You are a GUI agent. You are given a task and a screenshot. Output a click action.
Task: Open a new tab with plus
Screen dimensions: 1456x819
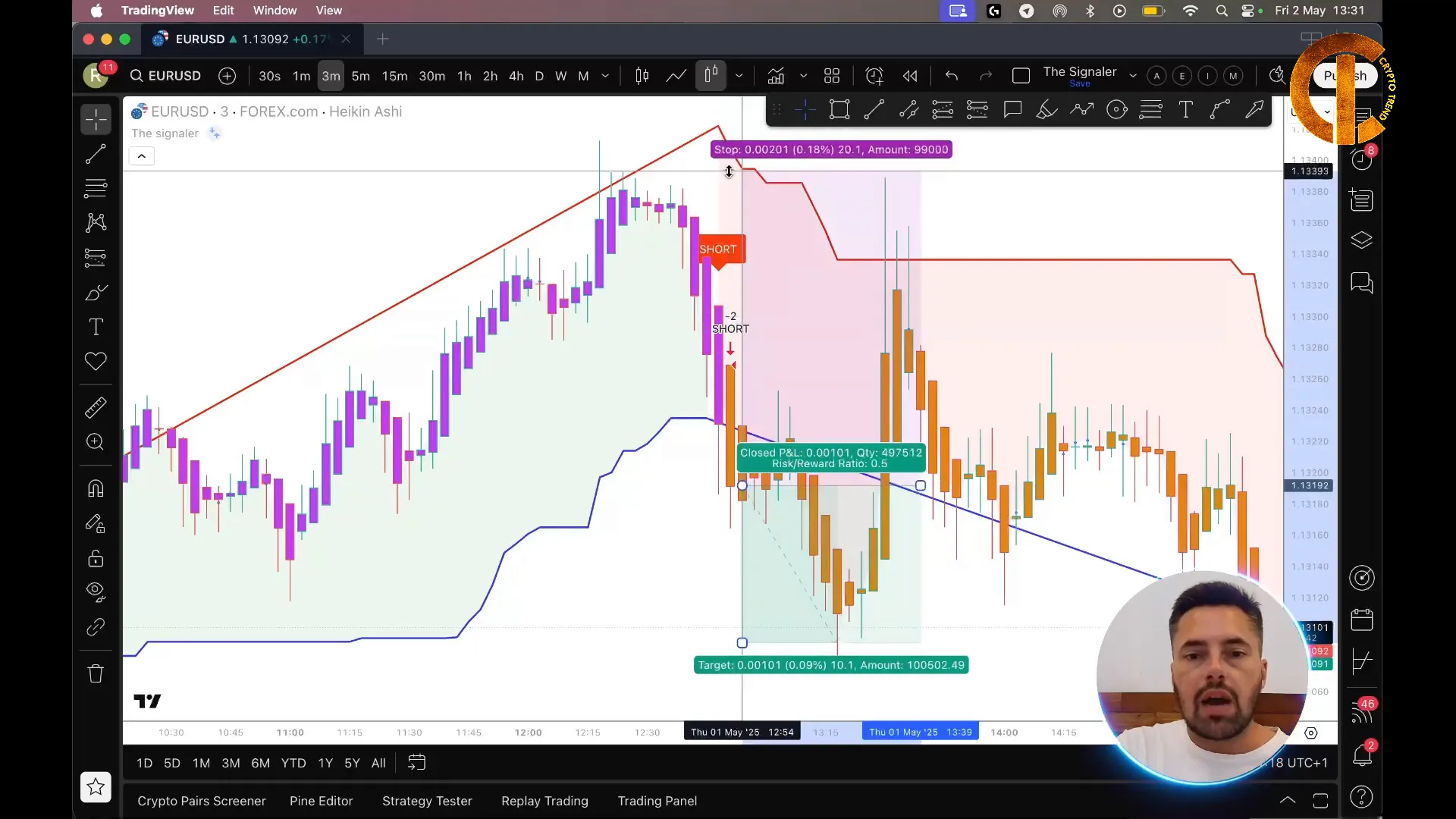[383, 39]
